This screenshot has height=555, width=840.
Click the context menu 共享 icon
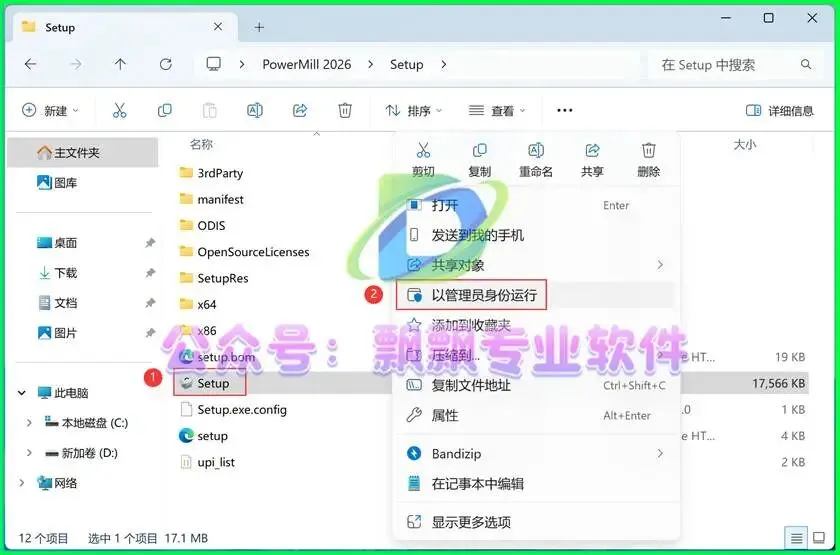click(x=592, y=151)
